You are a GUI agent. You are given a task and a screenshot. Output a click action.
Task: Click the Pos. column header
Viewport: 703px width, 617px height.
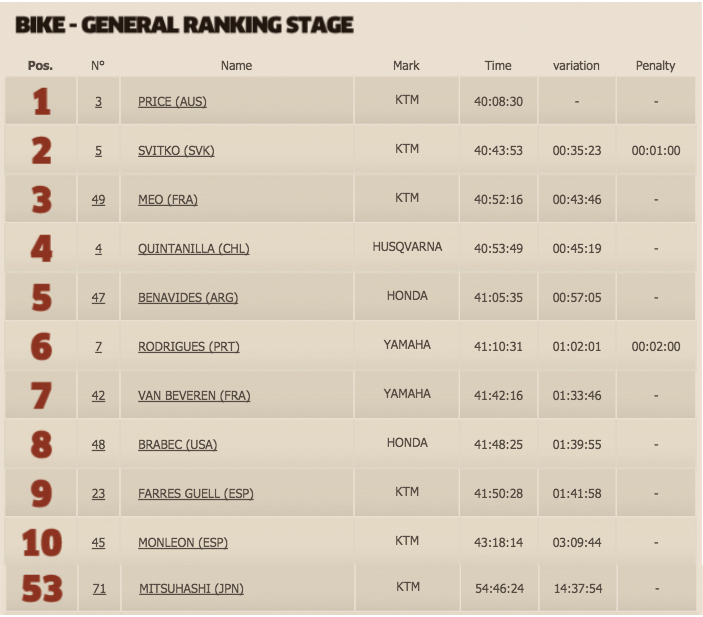point(40,65)
